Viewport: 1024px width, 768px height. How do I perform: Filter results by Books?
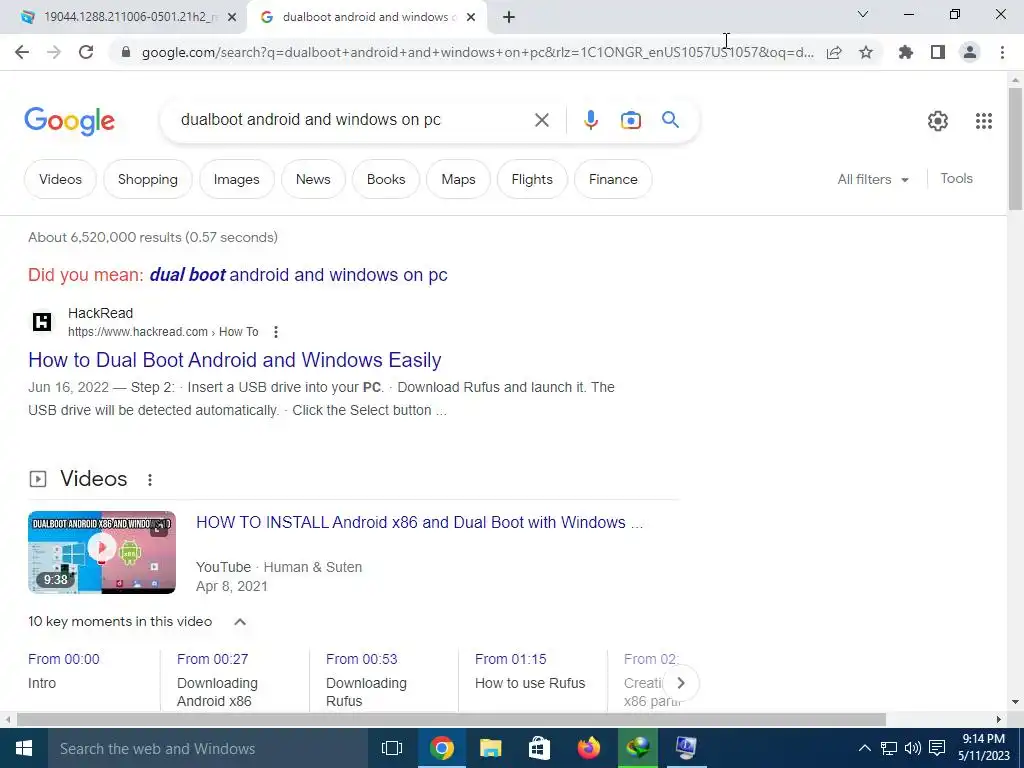tap(386, 179)
